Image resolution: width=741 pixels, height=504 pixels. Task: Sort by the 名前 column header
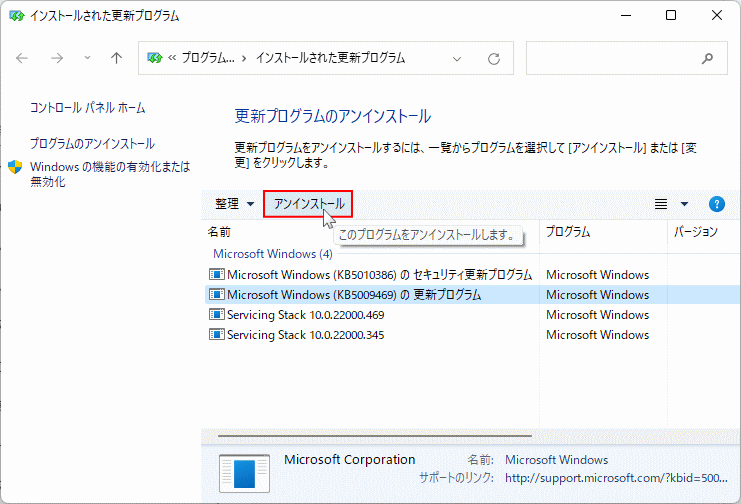[219, 232]
